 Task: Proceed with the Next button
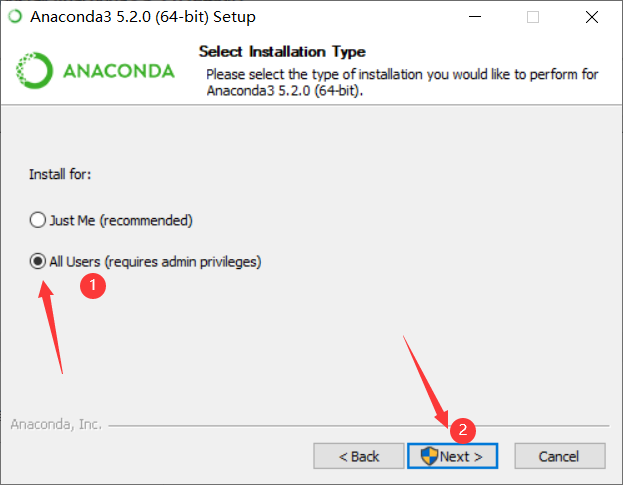(x=453, y=456)
